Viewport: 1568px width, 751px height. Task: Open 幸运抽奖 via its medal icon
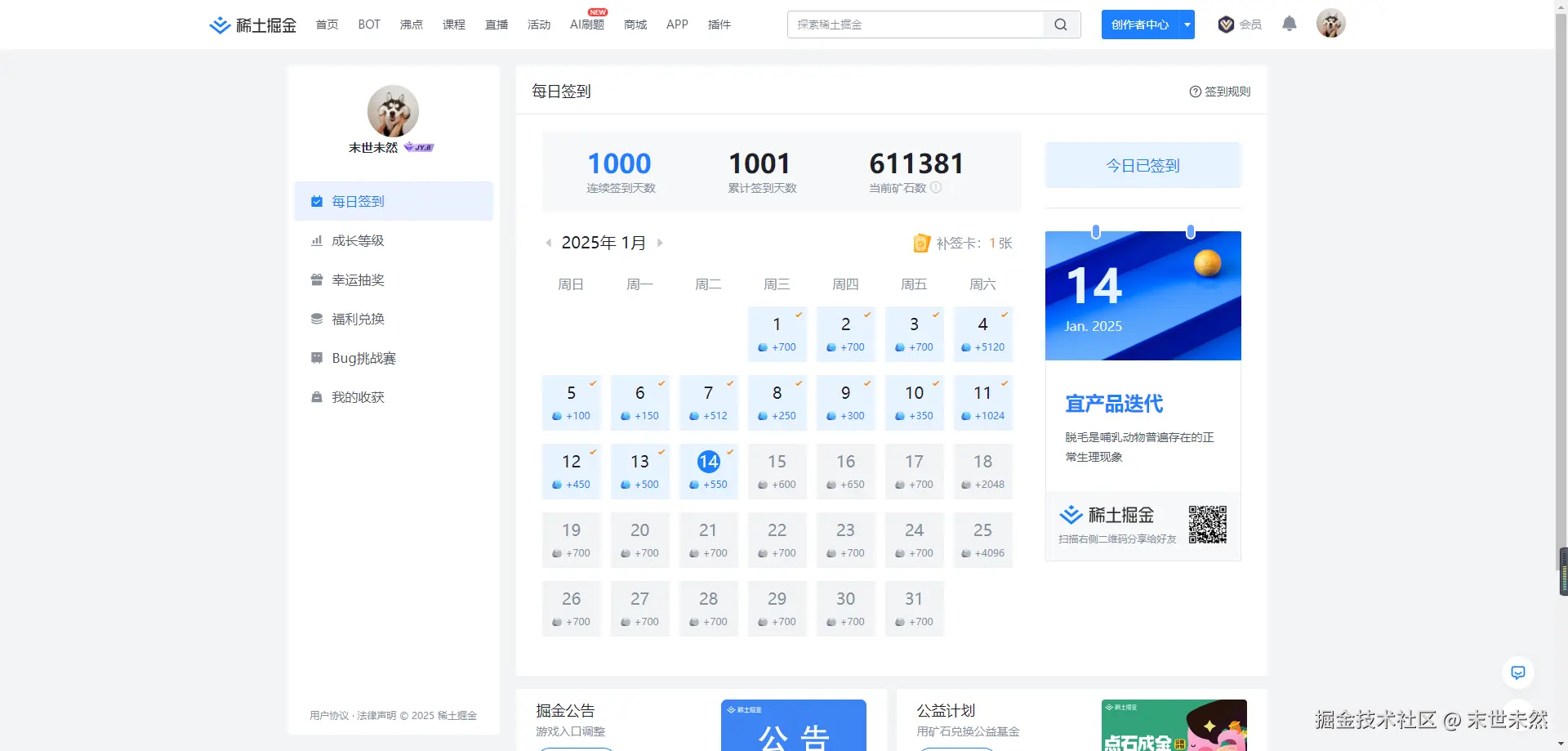[x=316, y=279]
